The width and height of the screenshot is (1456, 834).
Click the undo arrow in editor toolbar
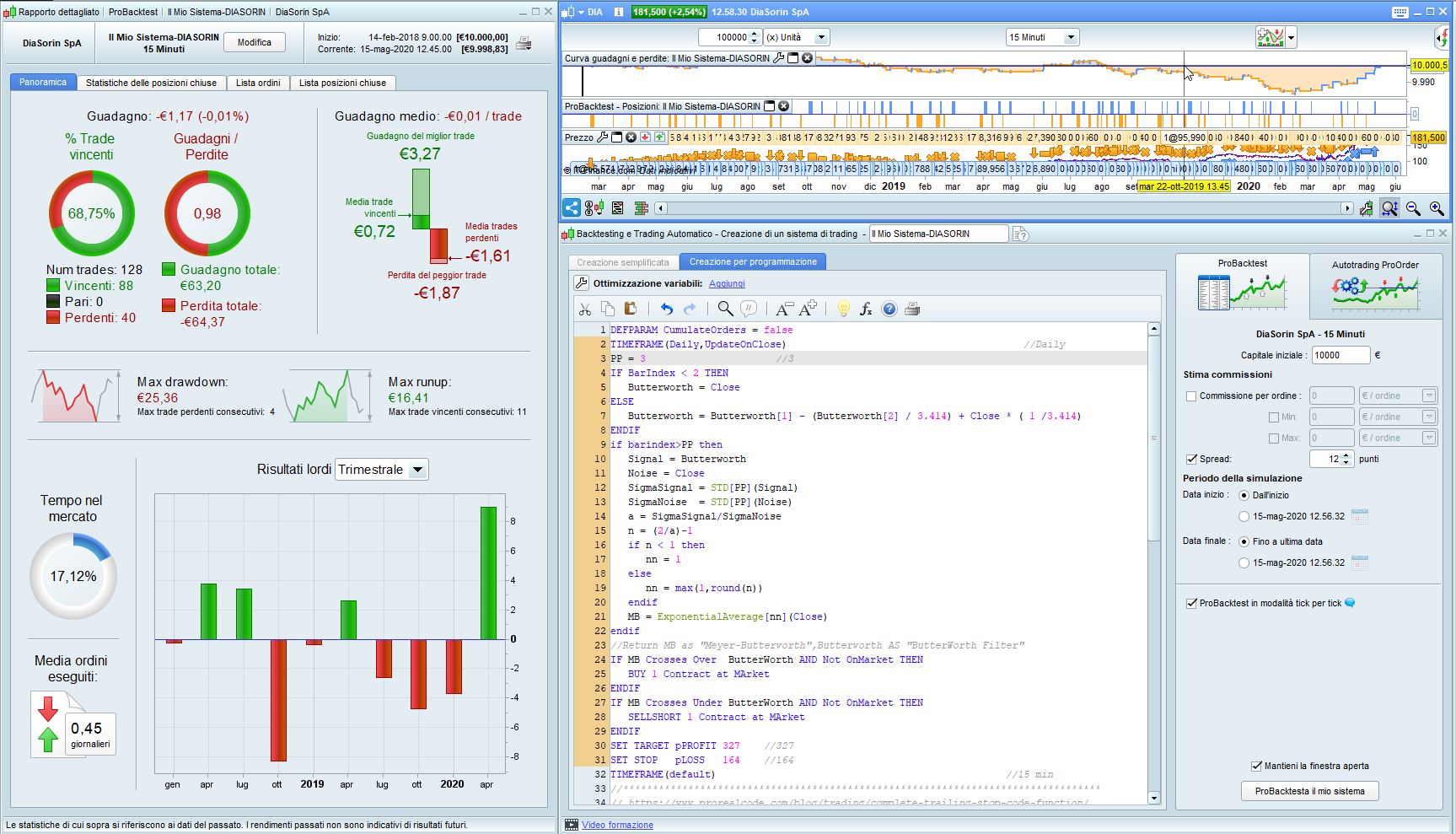pos(667,309)
